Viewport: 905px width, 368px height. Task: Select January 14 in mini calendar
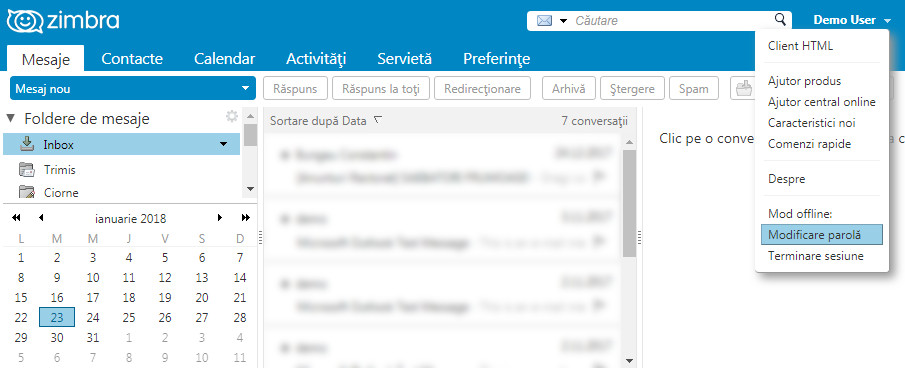[240, 277]
